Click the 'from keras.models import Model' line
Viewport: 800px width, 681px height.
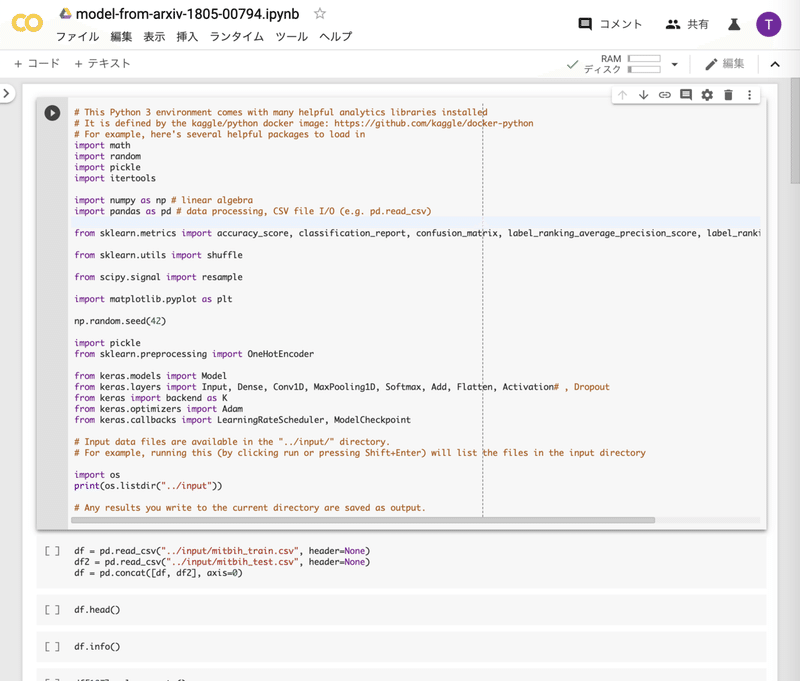(151, 376)
